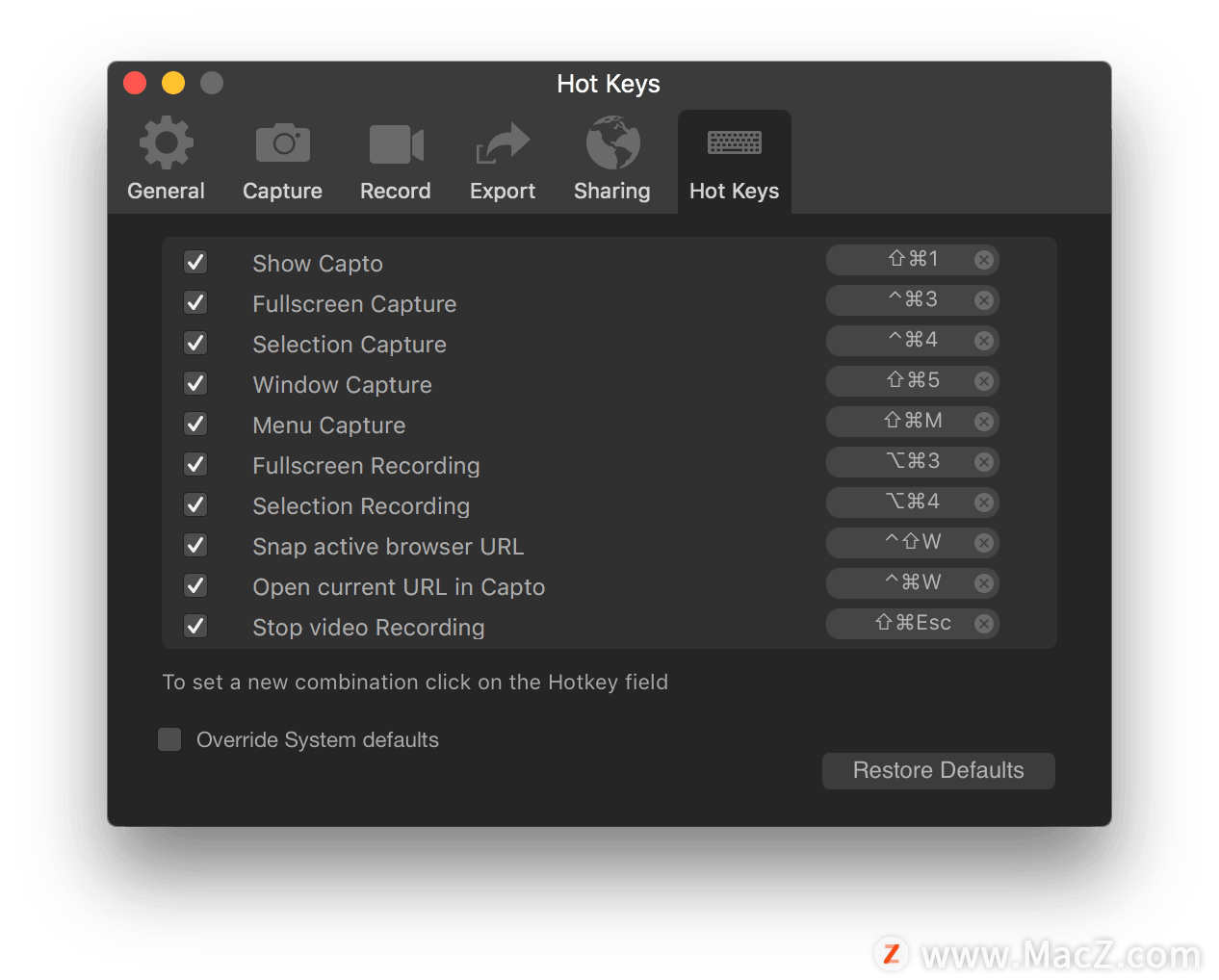The height and width of the screenshot is (980, 1219).
Task: Toggle Stop video Recording checkbox
Action: point(195,626)
